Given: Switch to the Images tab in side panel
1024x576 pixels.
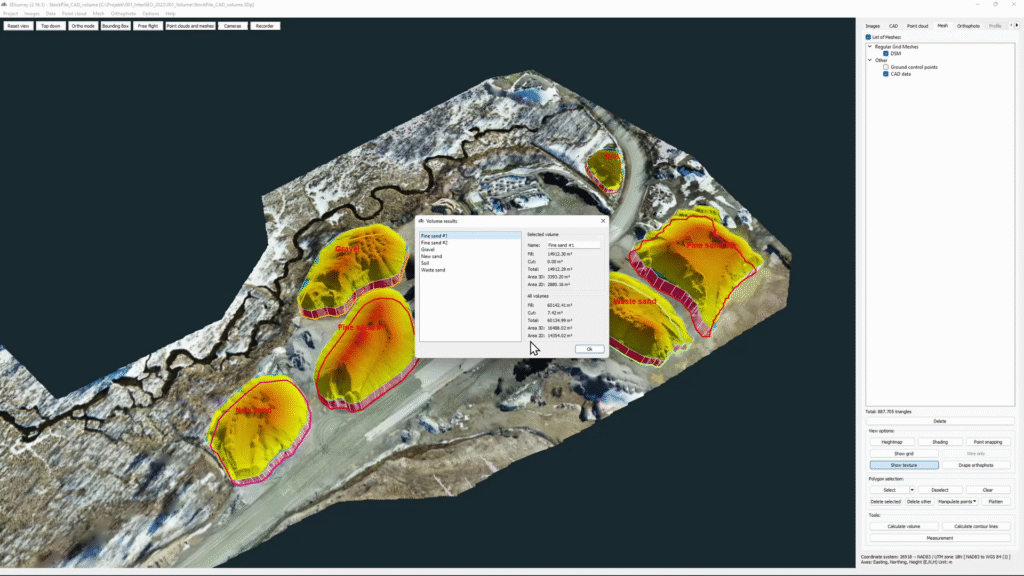Looking at the screenshot, I should pyautogui.click(x=872, y=26).
